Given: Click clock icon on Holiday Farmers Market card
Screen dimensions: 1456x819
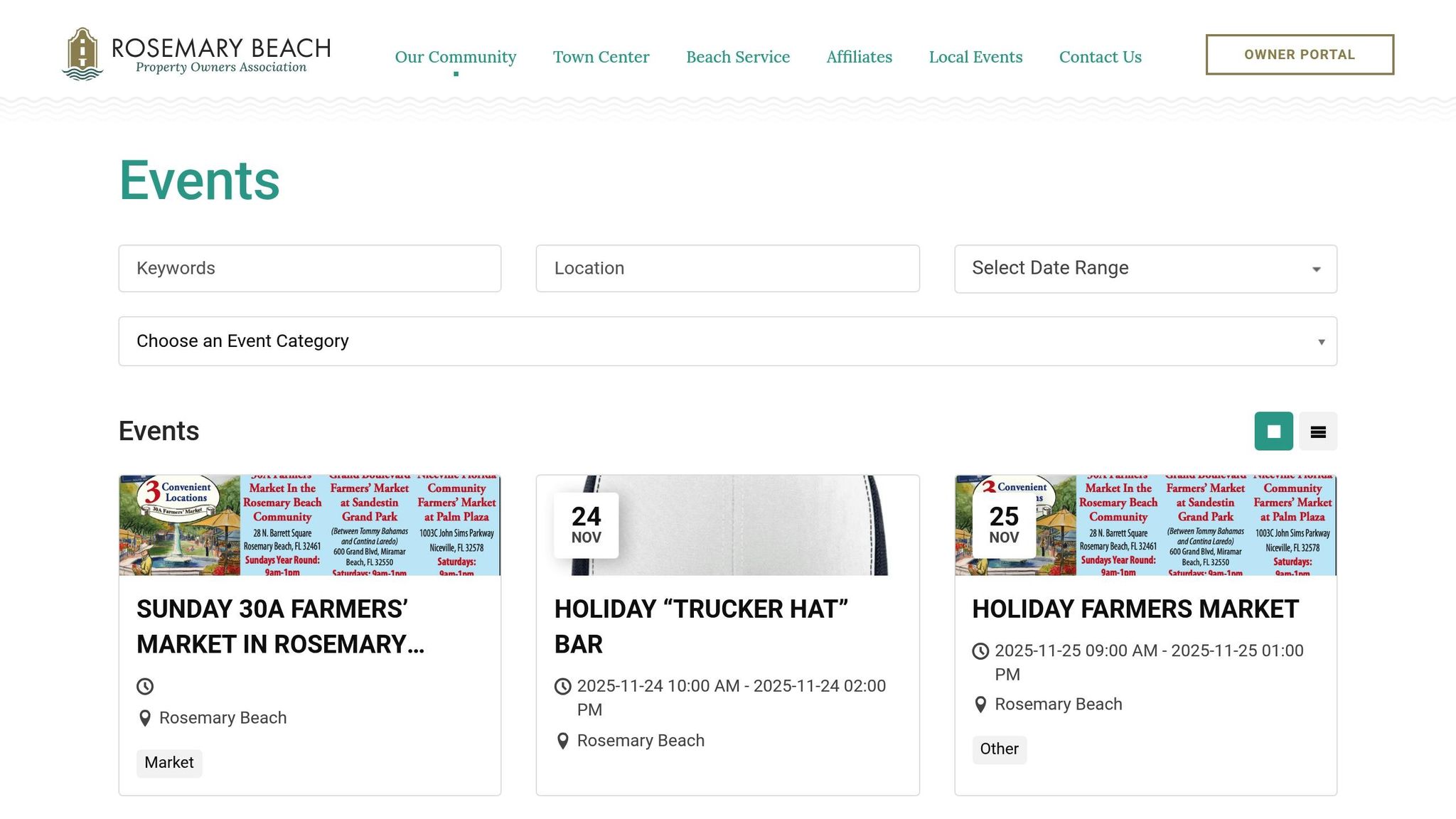Looking at the screenshot, I should pyautogui.click(x=980, y=651).
